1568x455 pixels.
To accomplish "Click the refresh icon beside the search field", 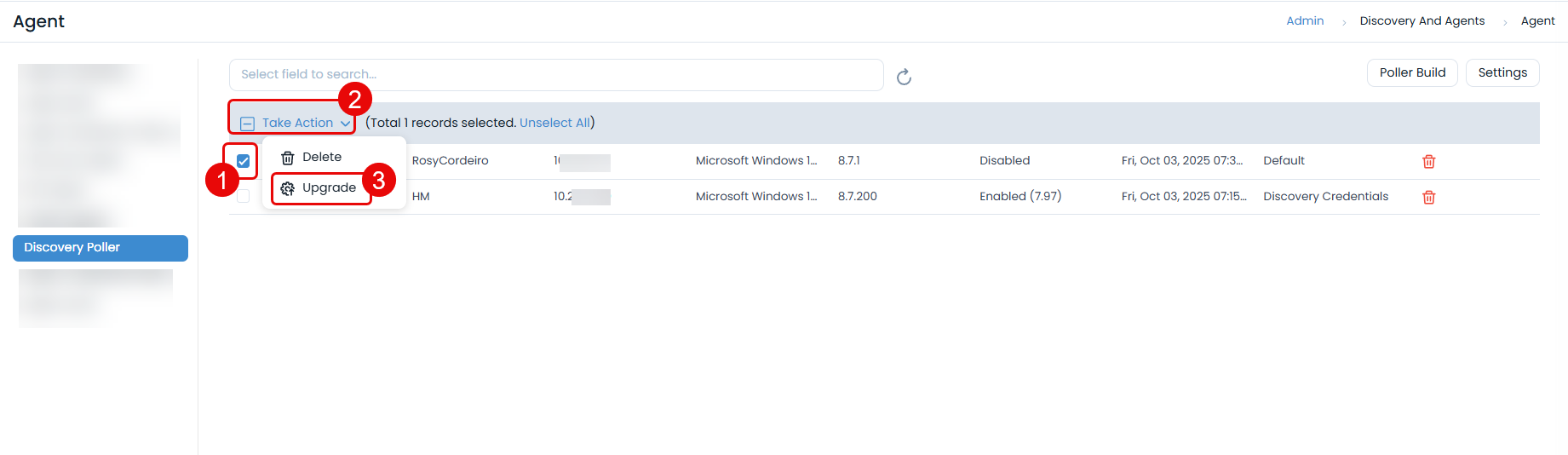I will (x=904, y=78).
